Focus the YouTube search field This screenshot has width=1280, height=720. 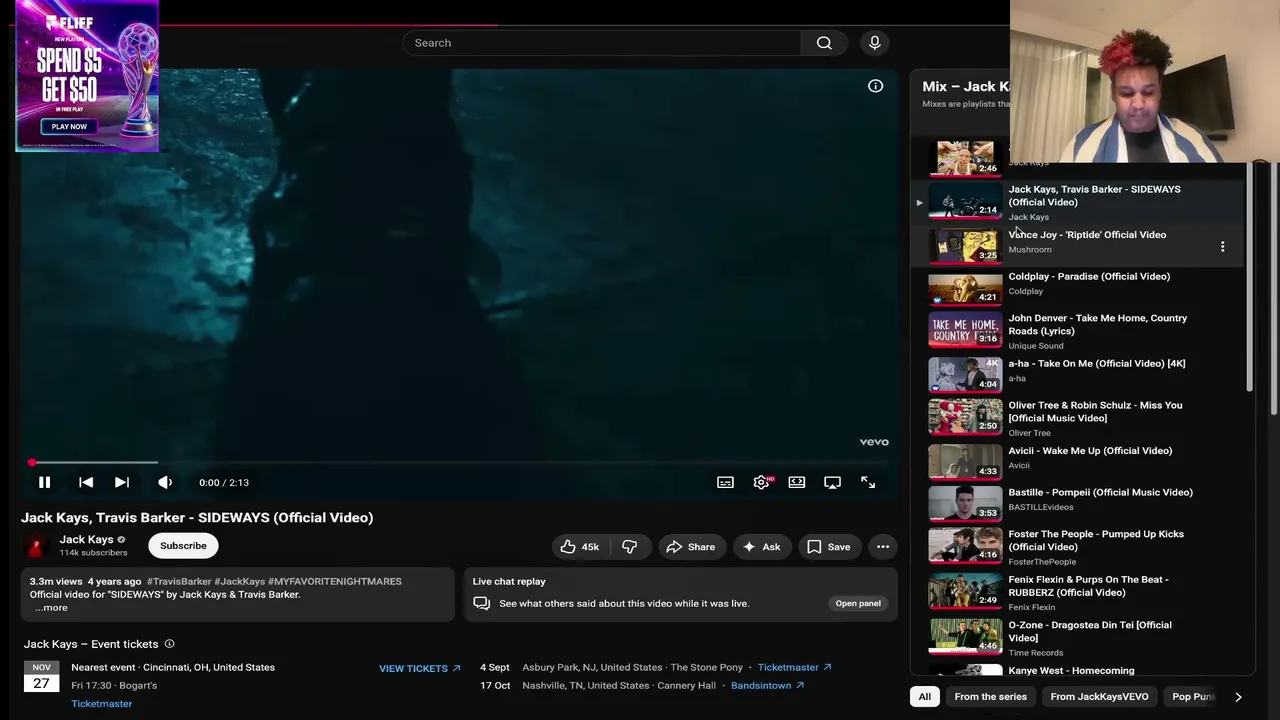(x=601, y=43)
